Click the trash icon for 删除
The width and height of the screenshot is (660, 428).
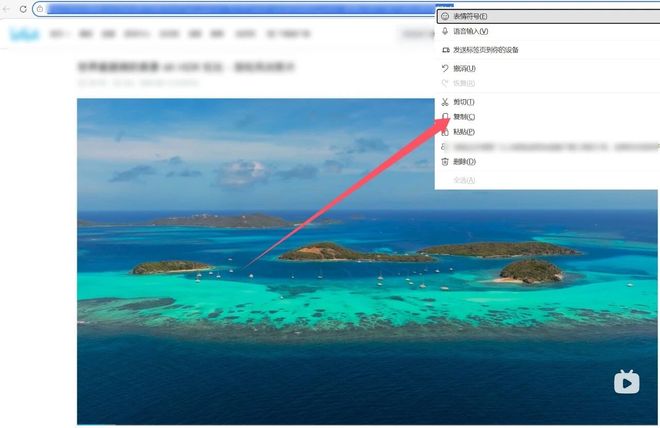point(445,161)
